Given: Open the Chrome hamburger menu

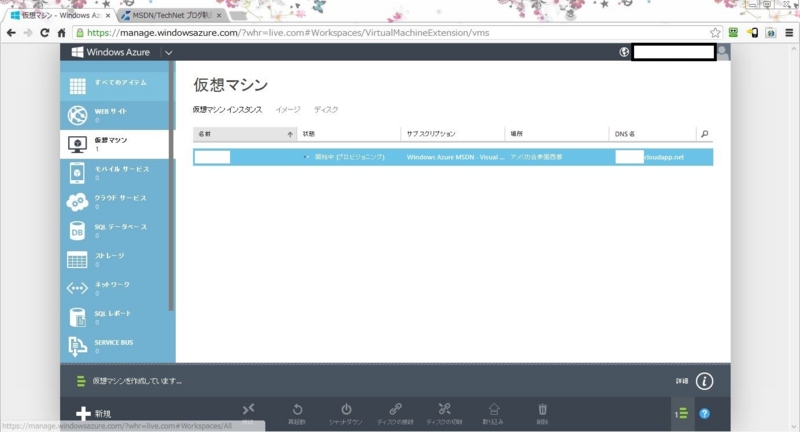Looking at the screenshot, I should tap(789, 33).
